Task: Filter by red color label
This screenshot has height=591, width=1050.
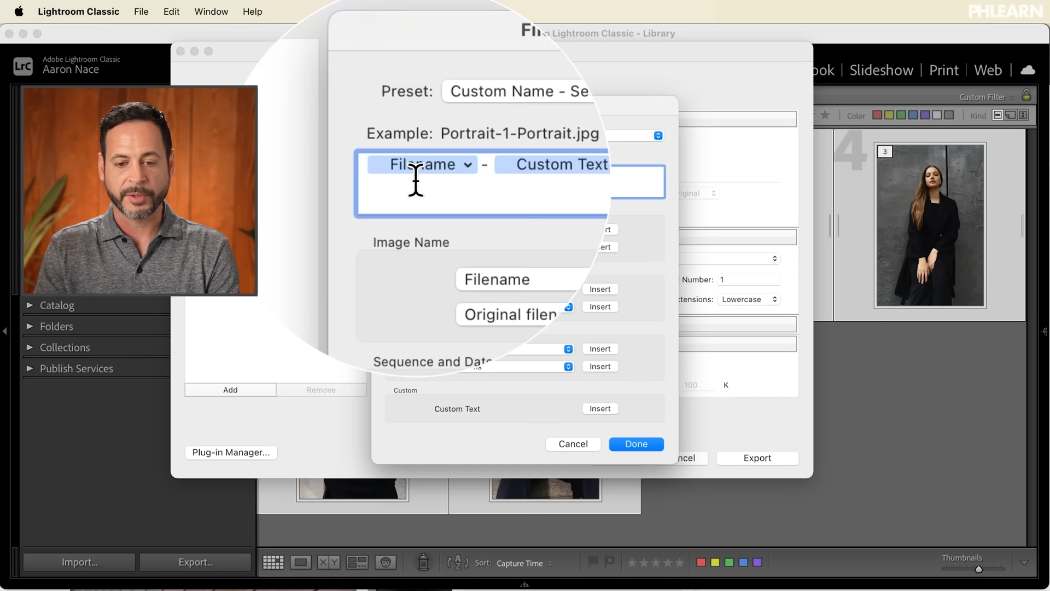Action: 877,115
